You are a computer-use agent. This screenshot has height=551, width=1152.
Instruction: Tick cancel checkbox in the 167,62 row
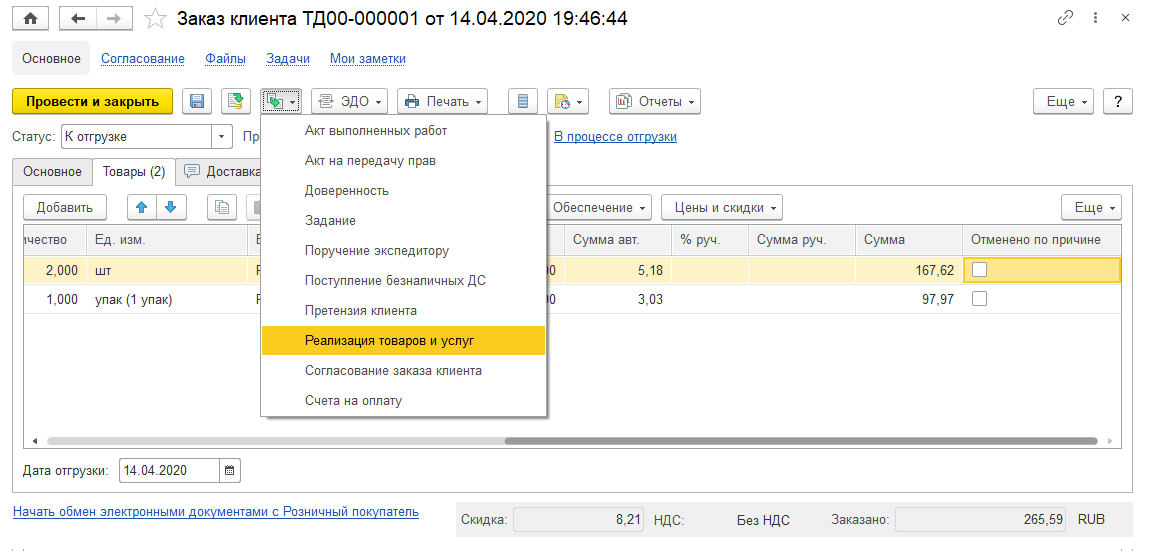click(979, 270)
